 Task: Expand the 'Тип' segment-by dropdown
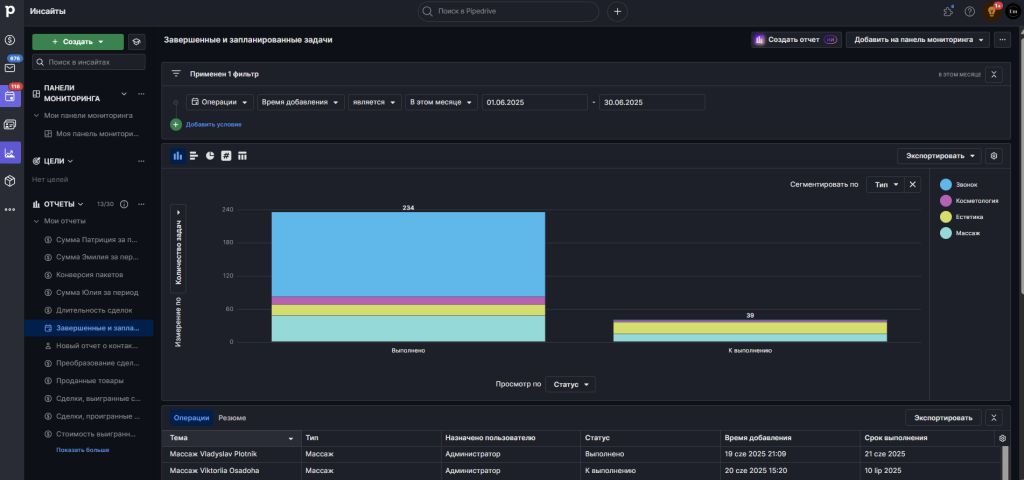[885, 185]
